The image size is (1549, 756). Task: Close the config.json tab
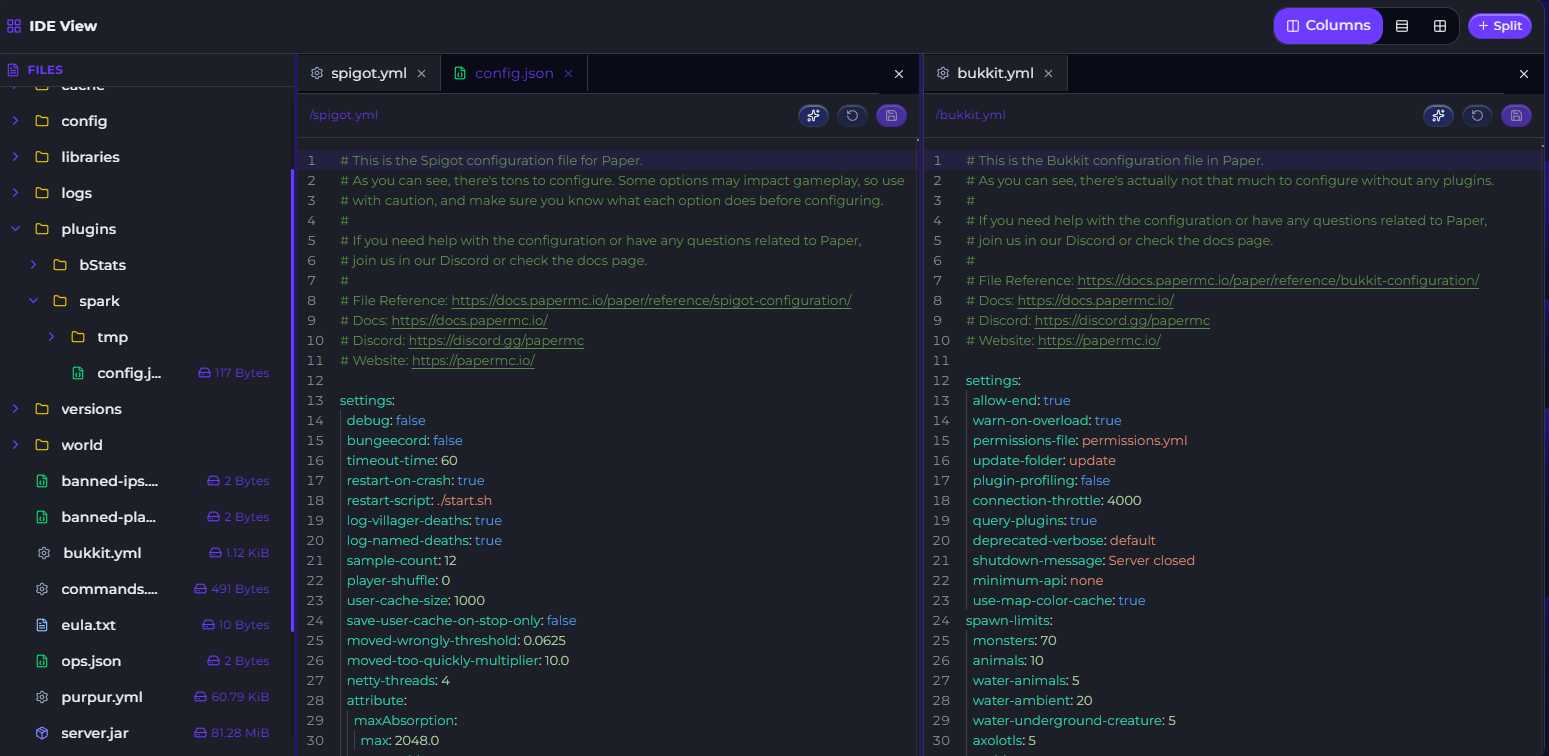coord(568,73)
